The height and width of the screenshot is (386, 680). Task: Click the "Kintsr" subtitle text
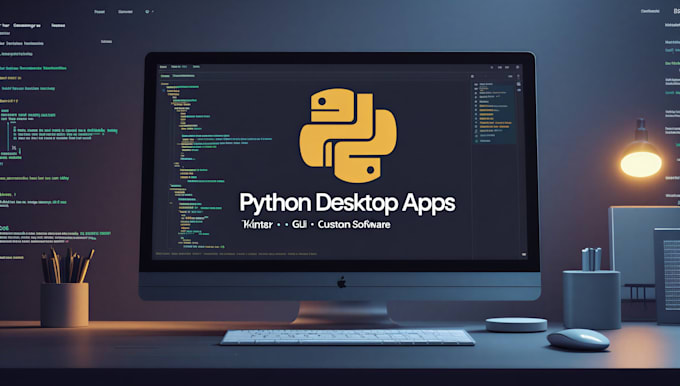tap(258, 224)
